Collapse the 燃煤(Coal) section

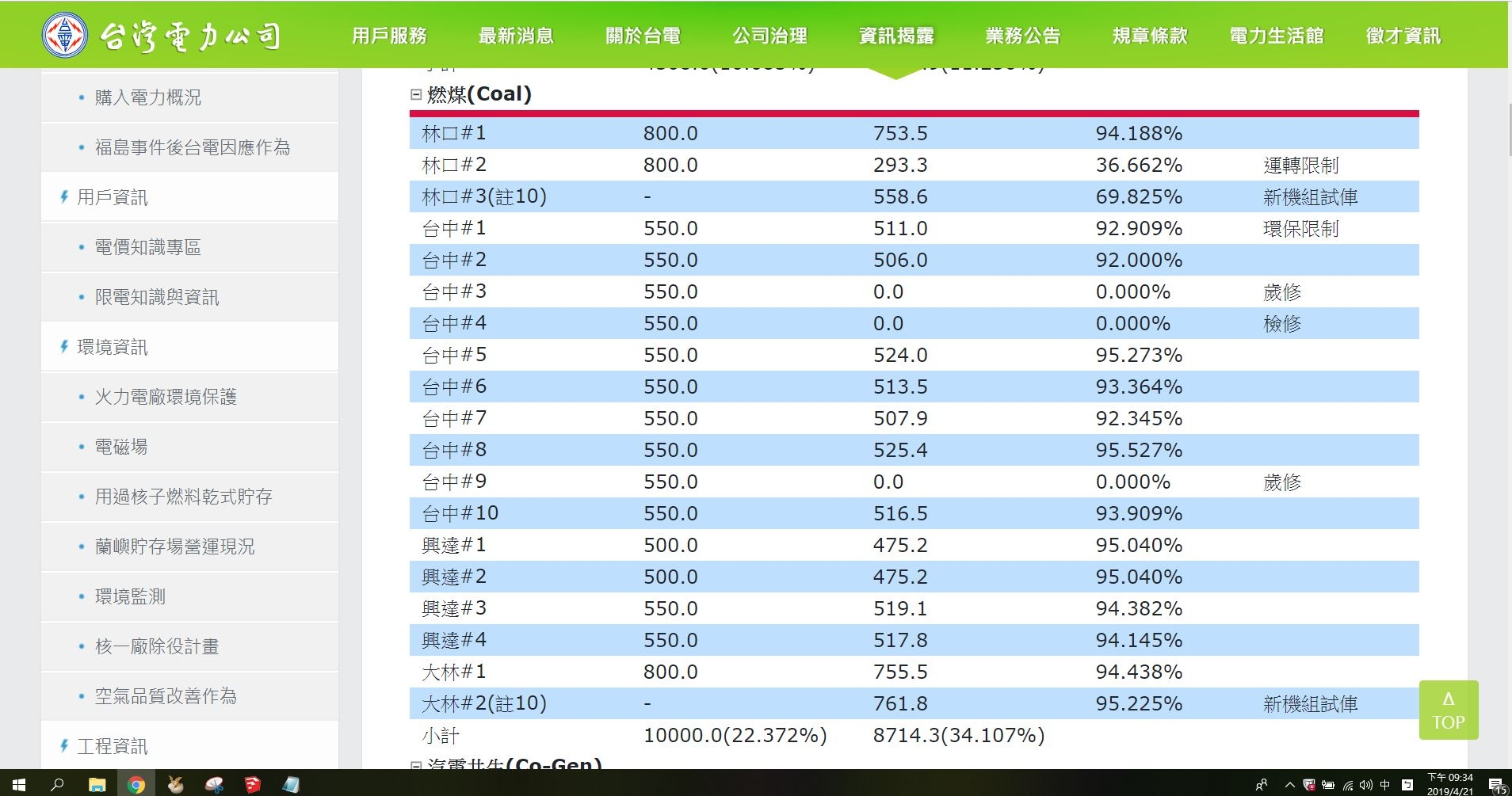click(416, 94)
